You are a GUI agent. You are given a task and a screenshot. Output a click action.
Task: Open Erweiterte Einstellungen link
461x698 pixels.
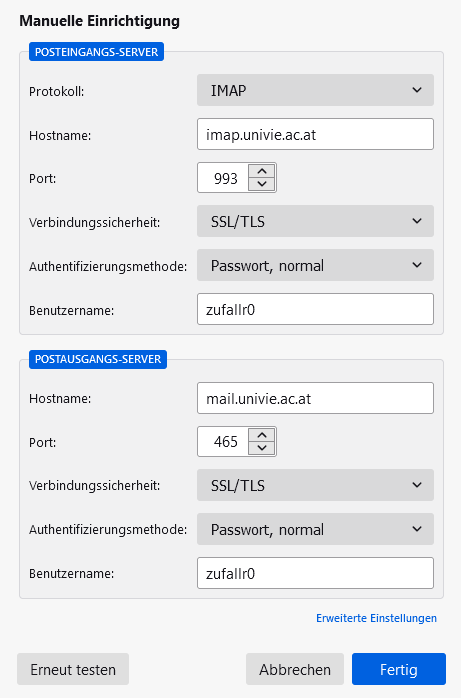376,618
